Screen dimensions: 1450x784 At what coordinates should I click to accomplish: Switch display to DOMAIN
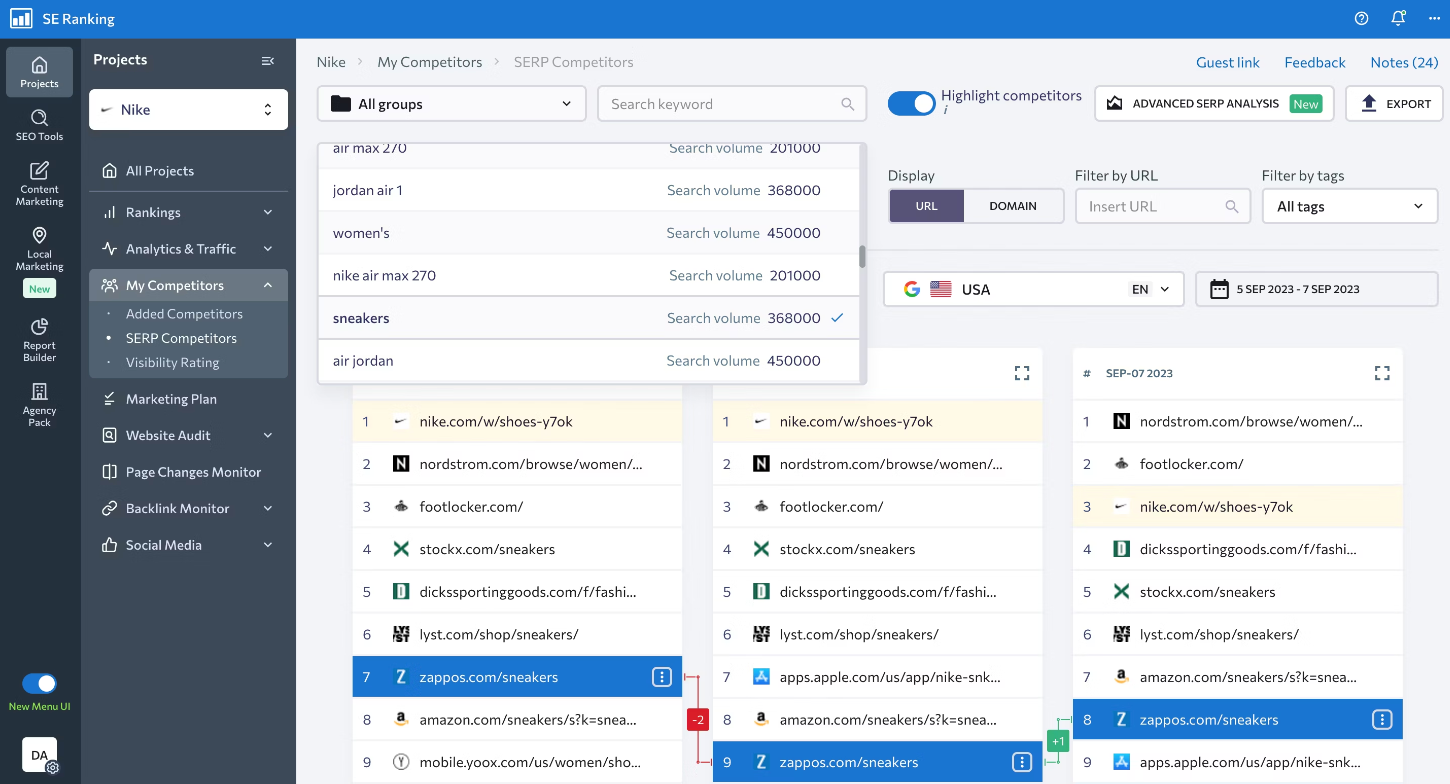(x=1013, y=206)
